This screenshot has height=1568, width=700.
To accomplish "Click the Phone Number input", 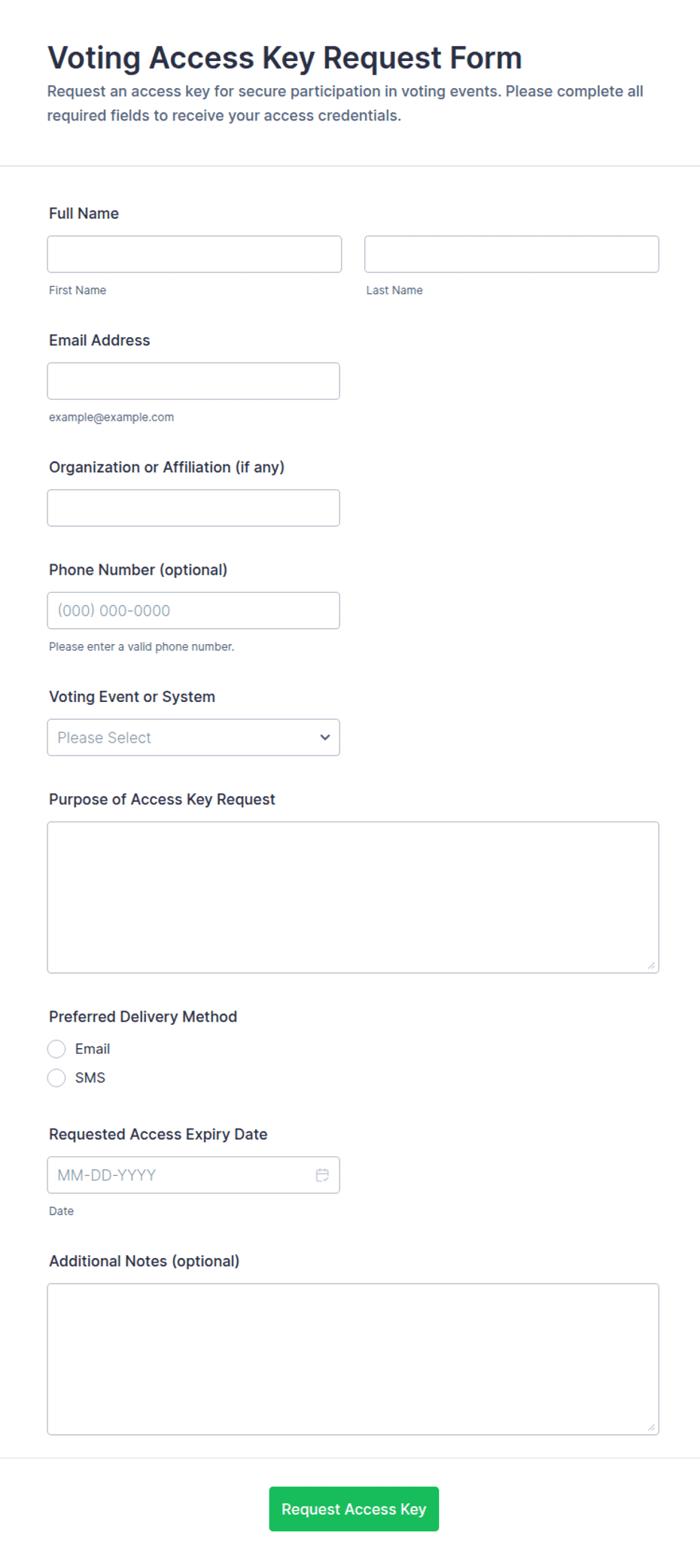I will pyautogui.click(x=193, y=610).
